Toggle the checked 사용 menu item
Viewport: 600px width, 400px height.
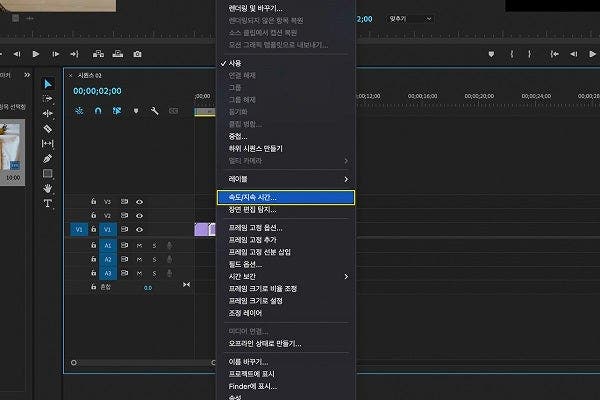(x=285, y=63)
